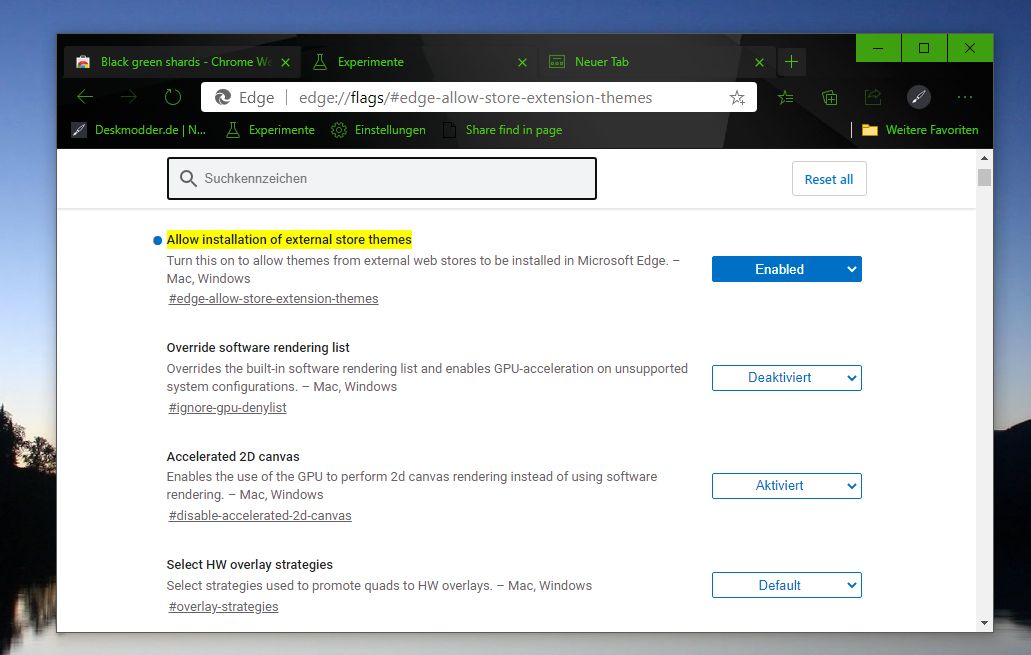This screenshot has height=655, width=1031.
Task: Open the Aktiviert dropdown for 2D canvas
Action: (x=786, y=486)
